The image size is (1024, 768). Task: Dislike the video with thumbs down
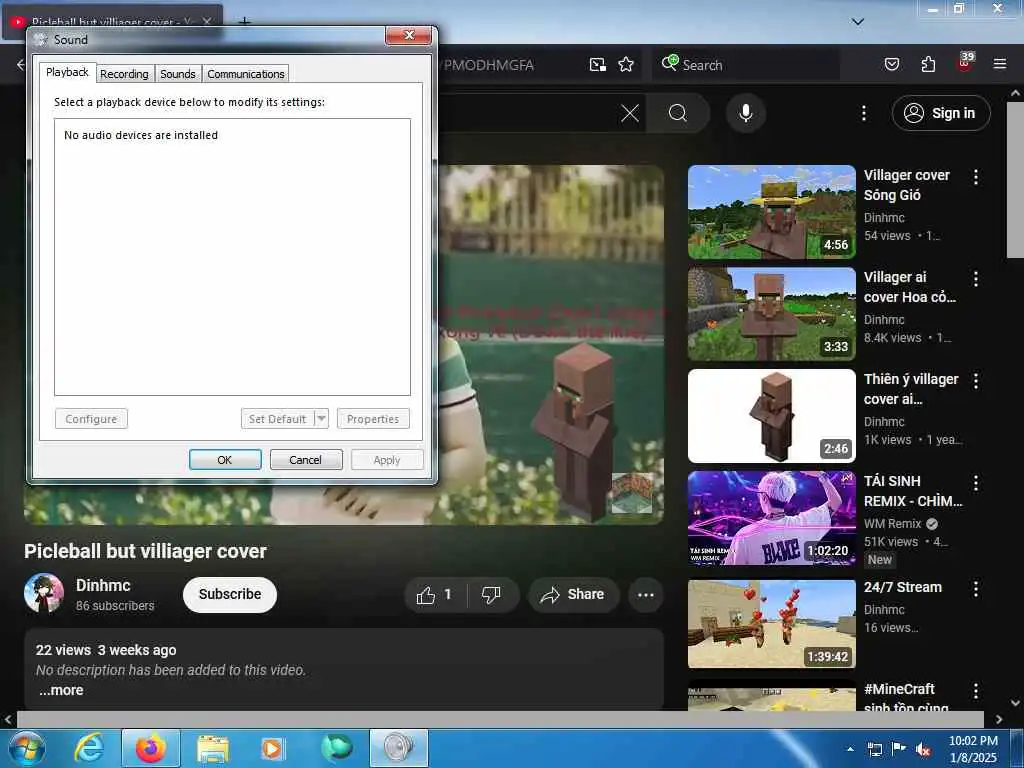(x=491, y=594)
